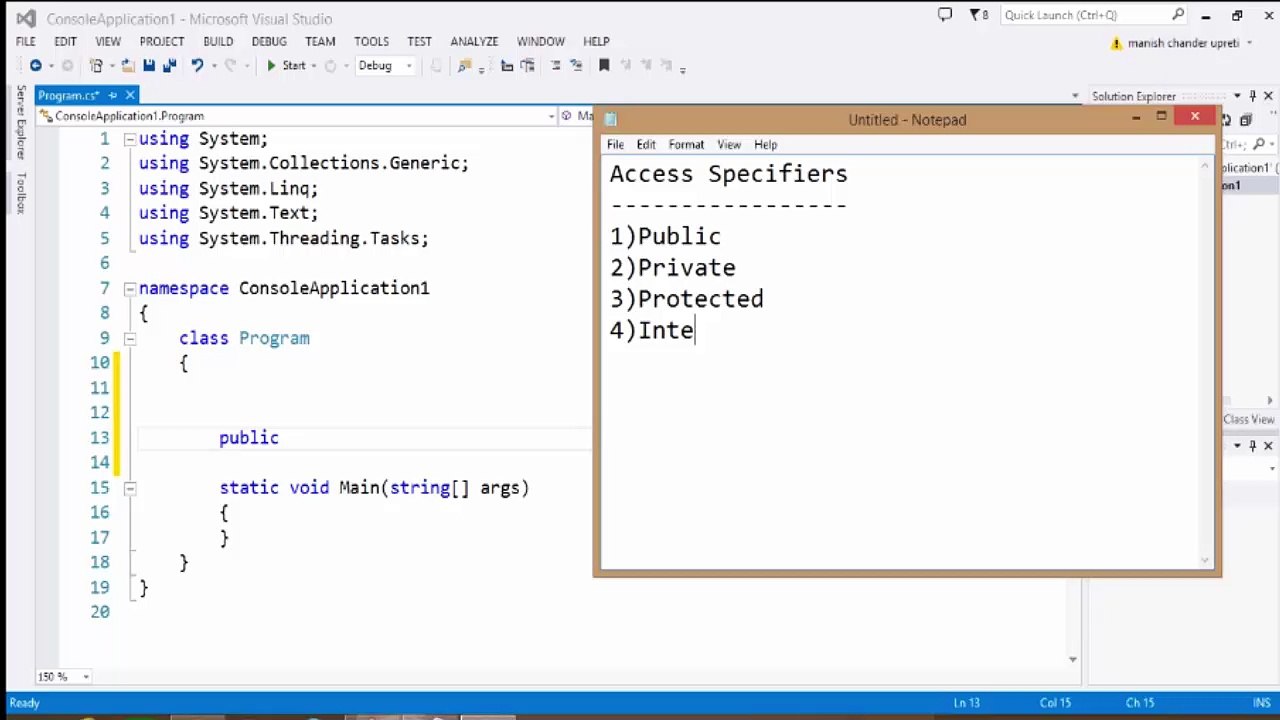Open Notepad's View menu

pos(729,145)
